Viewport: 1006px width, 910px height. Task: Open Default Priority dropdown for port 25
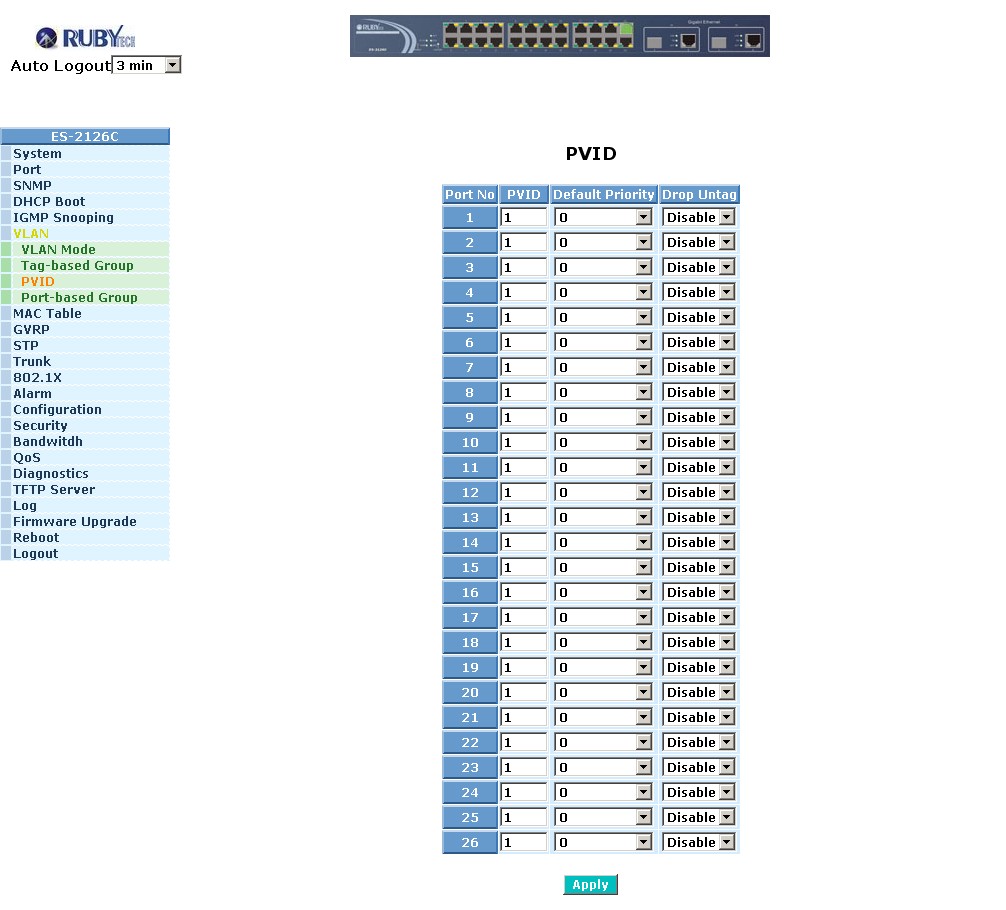coord(603,818)
